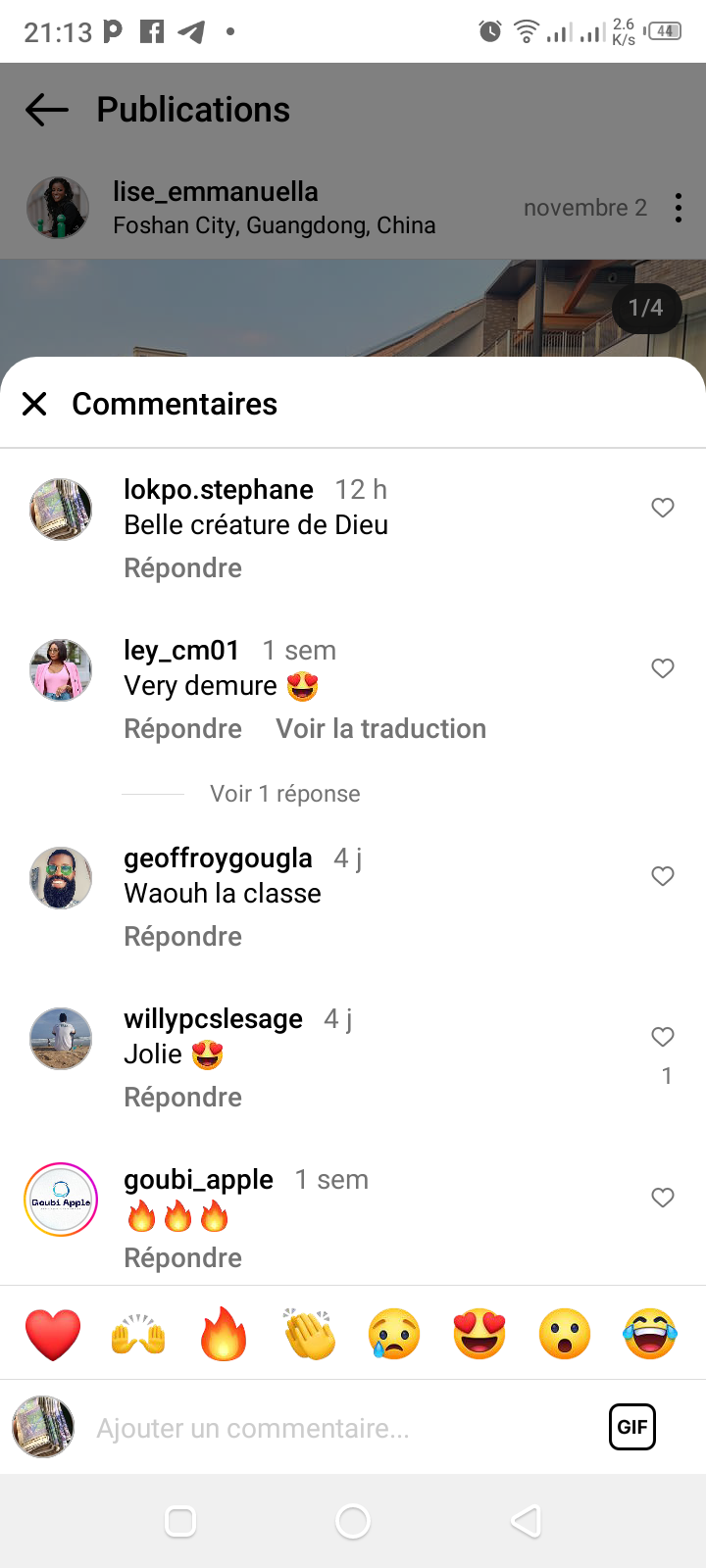Open the three-dot post options menu

(x=678, y=208)
